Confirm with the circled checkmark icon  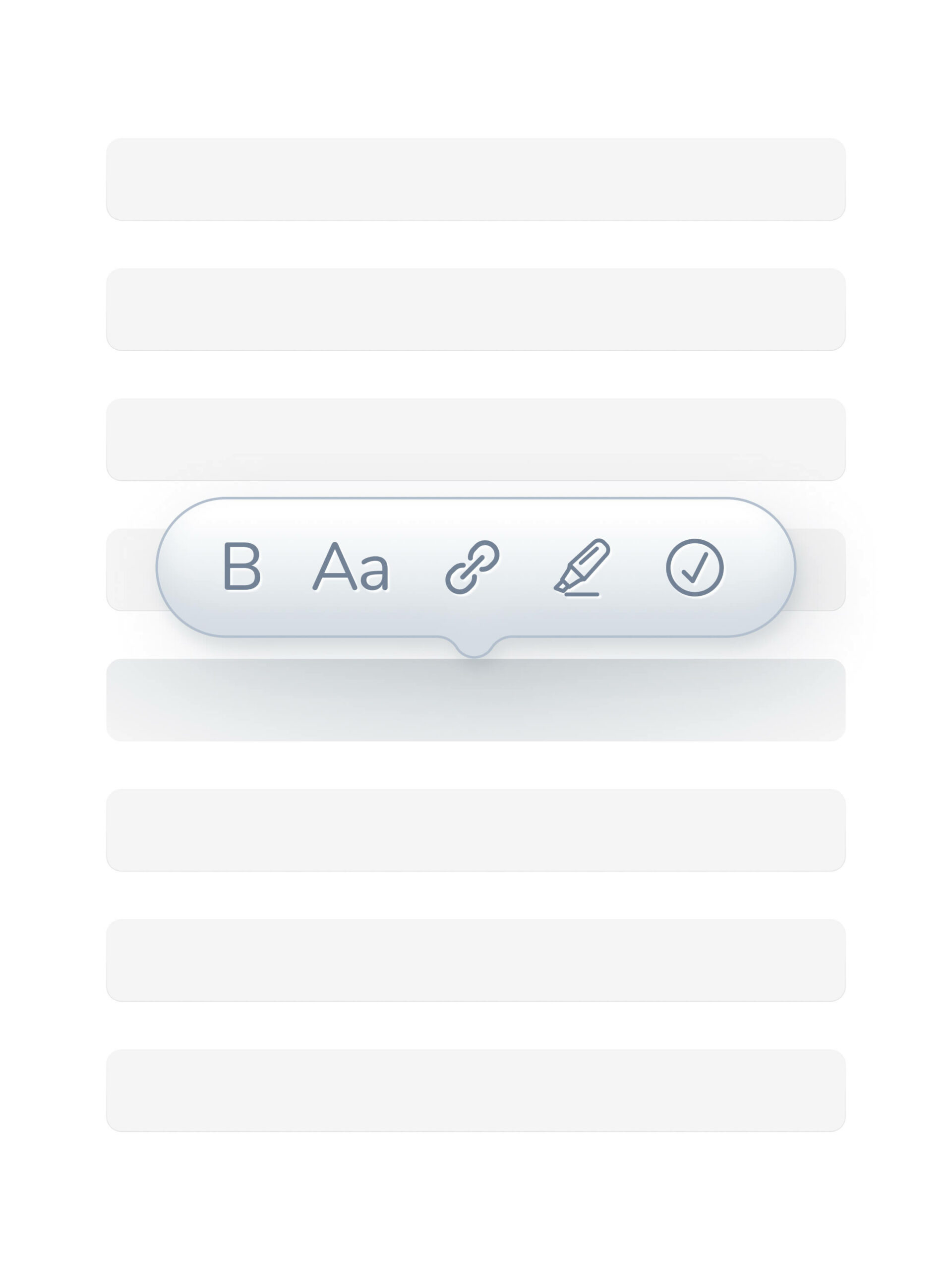point(694,567)
